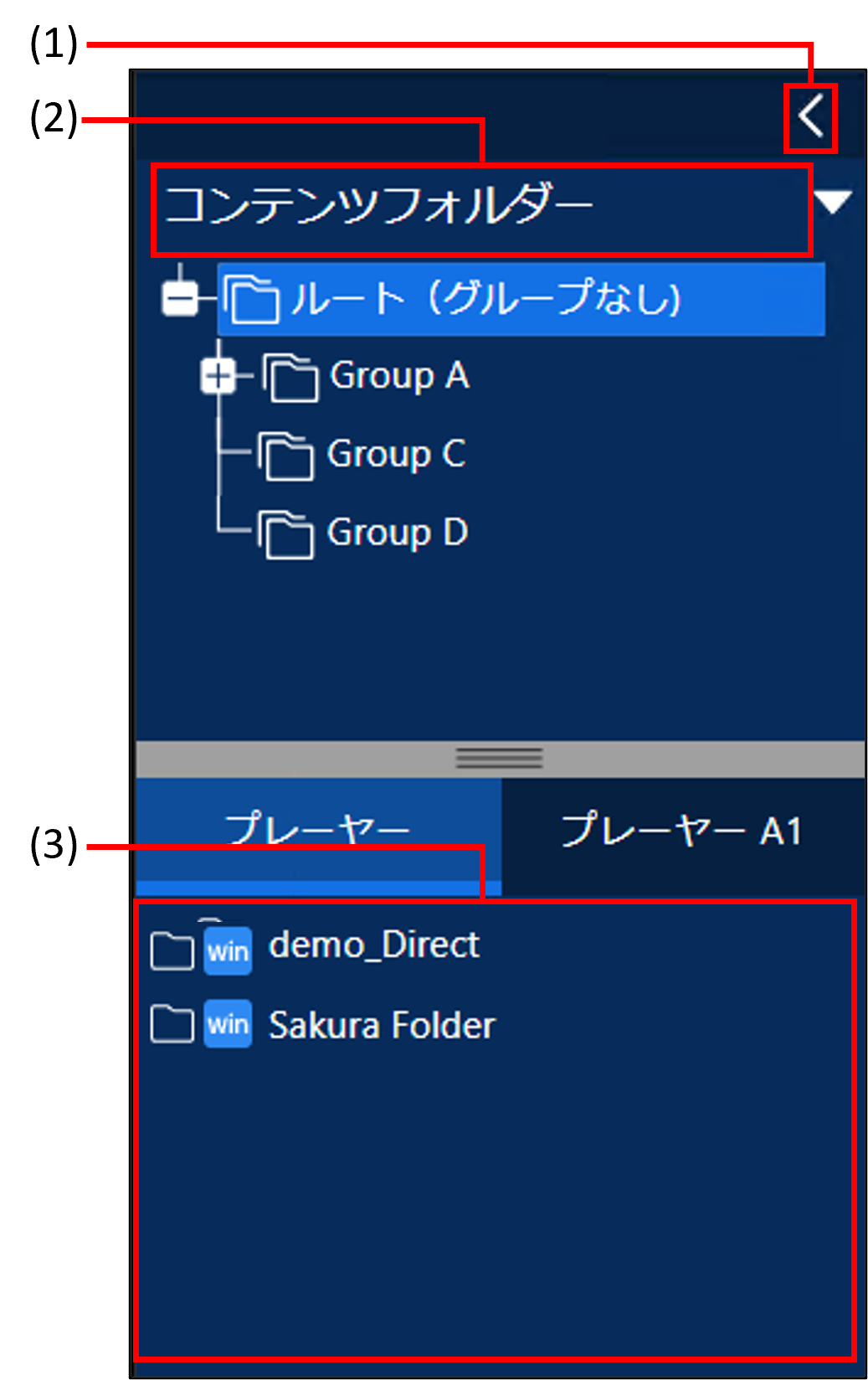
Task: Select the Sakura Folder entry name
Action: click(382, 1026)
